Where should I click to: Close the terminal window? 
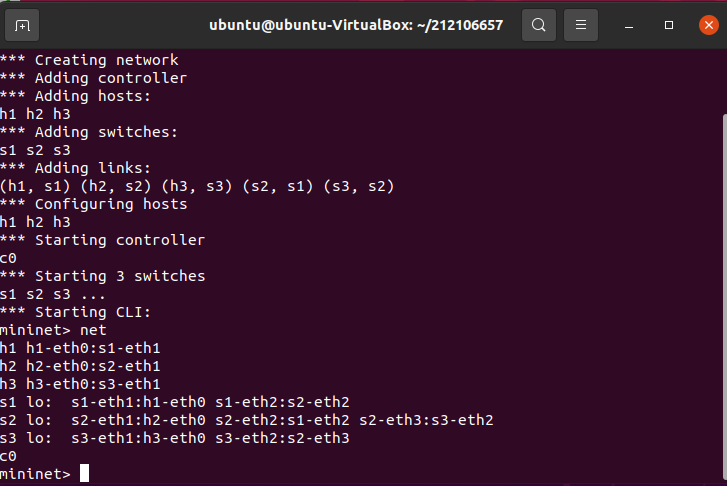[706, 24]
